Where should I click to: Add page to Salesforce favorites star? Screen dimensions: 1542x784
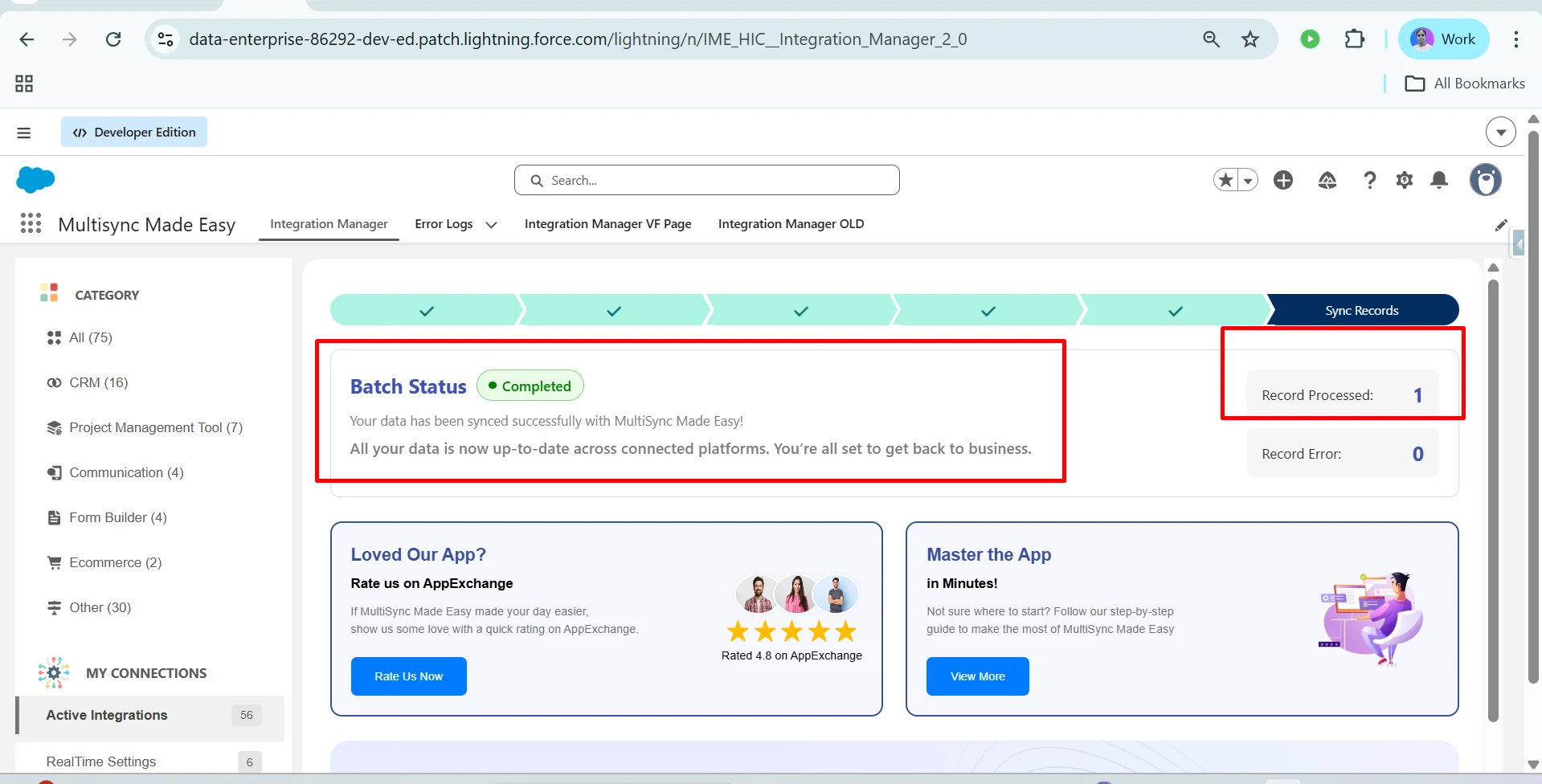(1225, 180)
